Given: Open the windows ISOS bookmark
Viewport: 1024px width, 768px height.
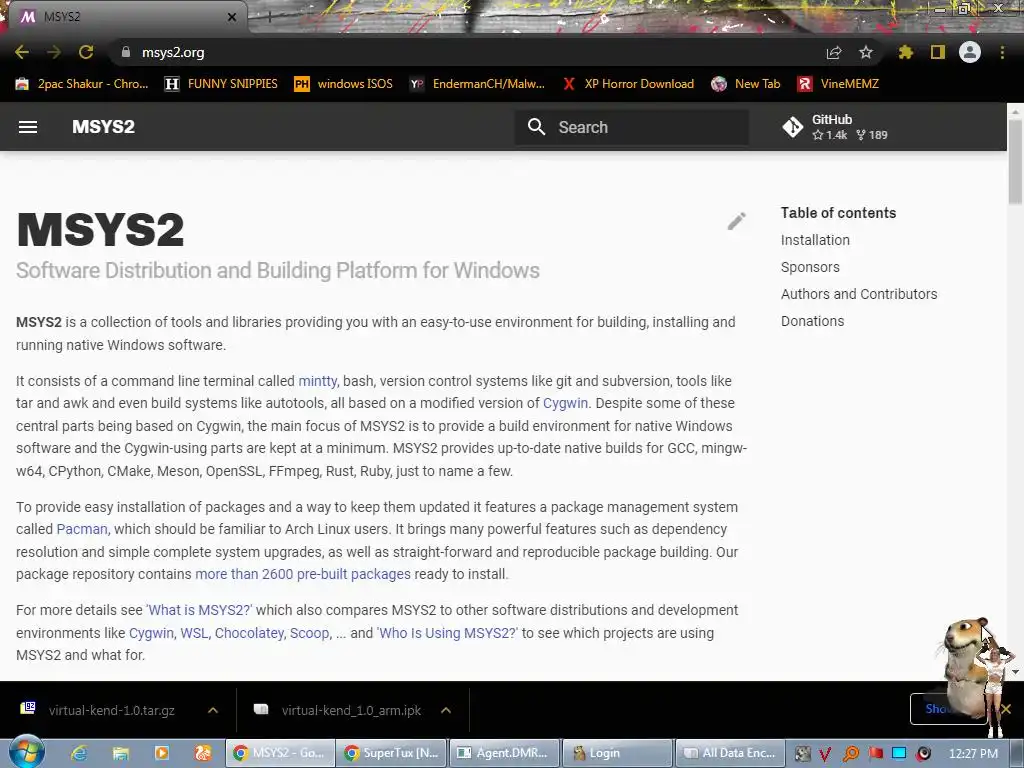Looking at the screenshot, I should coord(344,84).
